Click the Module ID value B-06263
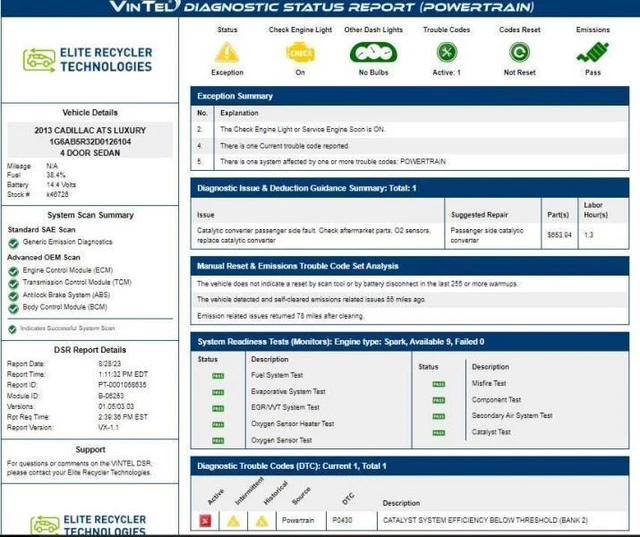Screen dimensions: 640x537 click(111, 396)
